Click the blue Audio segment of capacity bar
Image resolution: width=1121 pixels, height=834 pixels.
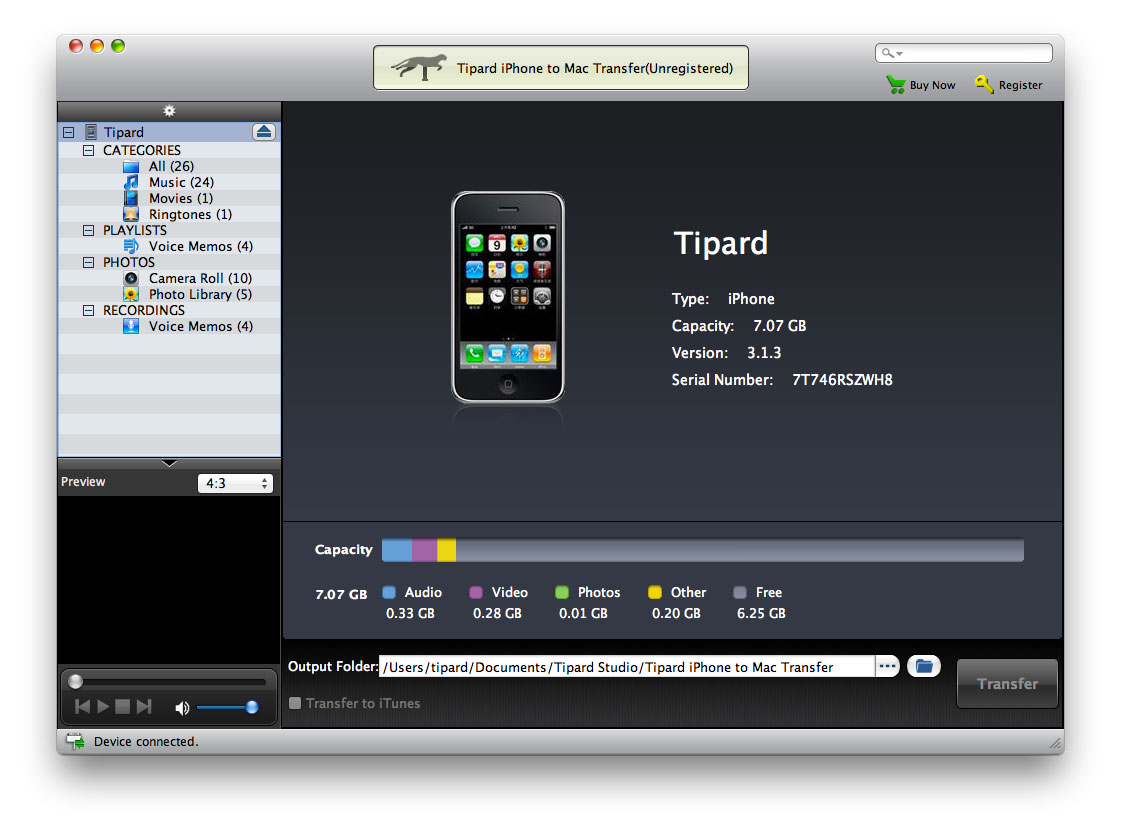click(x=397, y=550)
